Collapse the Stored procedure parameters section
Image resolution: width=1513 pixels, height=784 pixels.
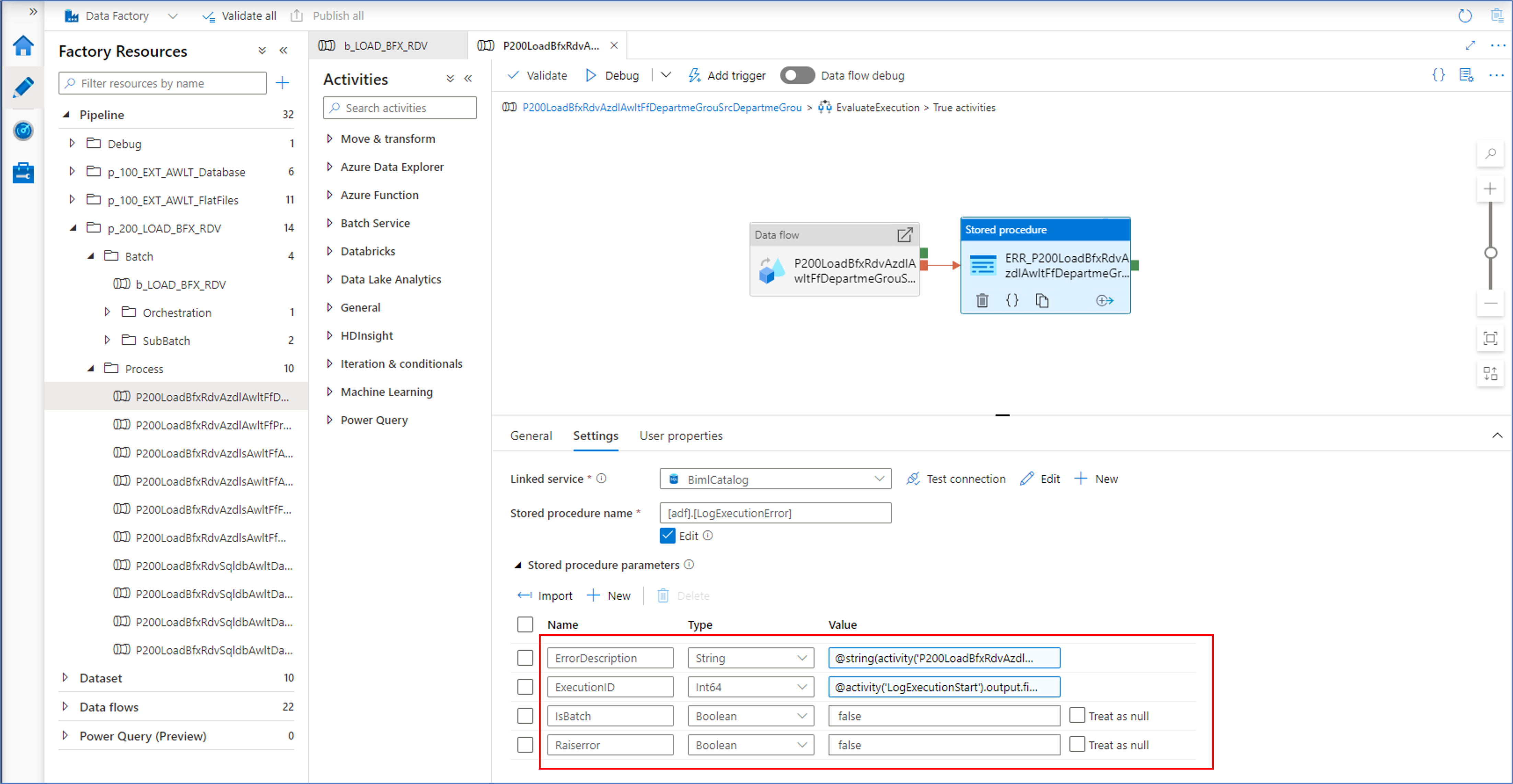[518, 565]
